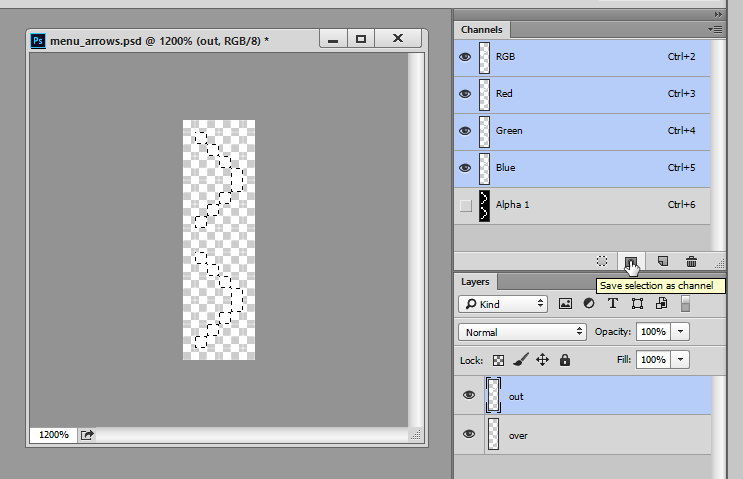Viewport: 743px width, 479px height.
Task: Lock all with the padlock icon
Action: tap(565, 360)
